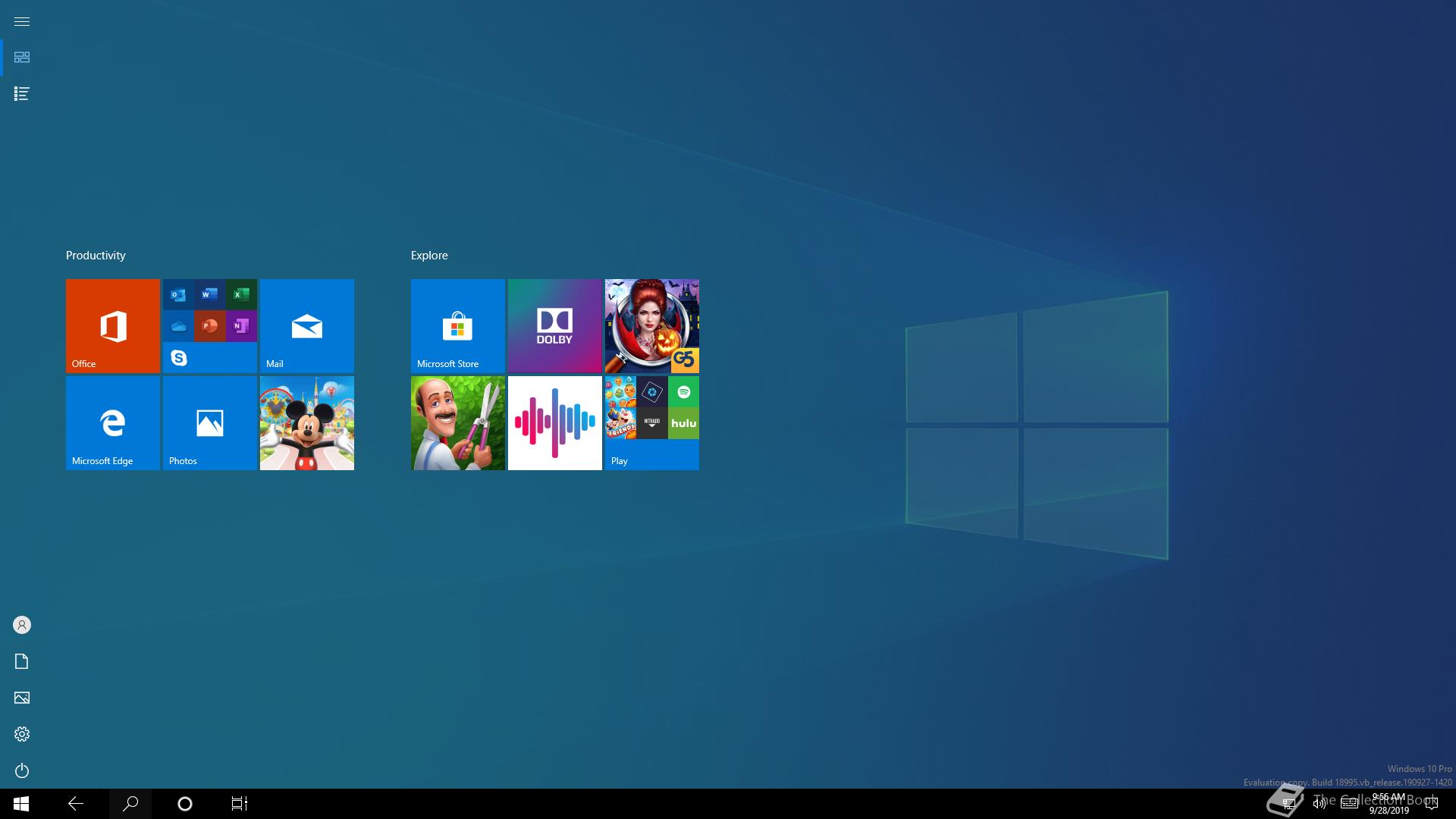Screen dimensions: 1456x819
Task: Show the touch keyboard
Action: [1349, 804]
